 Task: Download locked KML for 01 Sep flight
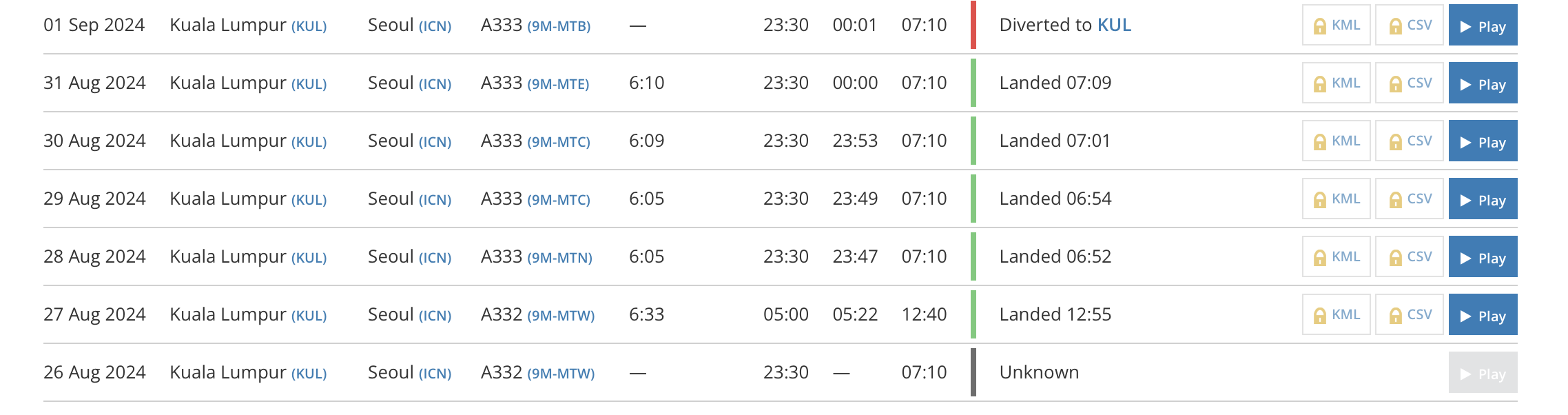coord(1337,26)
